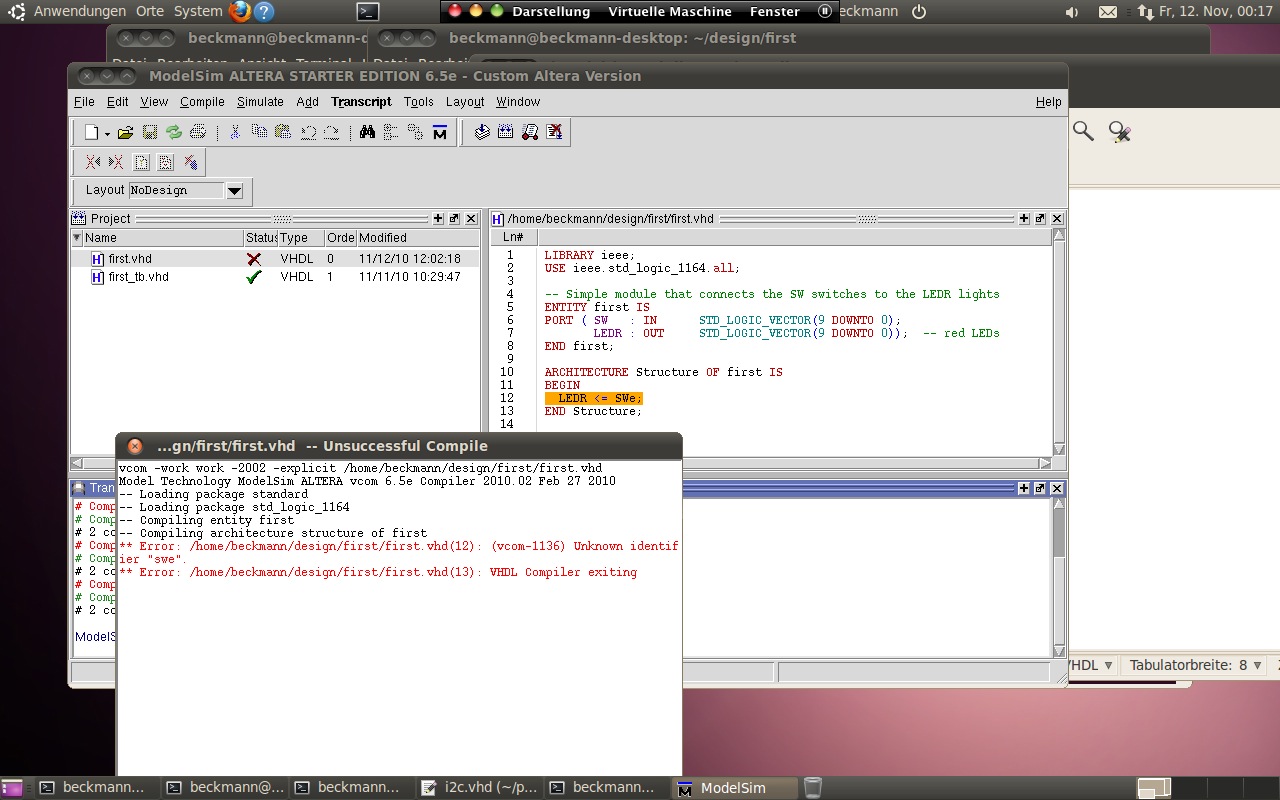
Task: Click the Copy toolbar icon
Action: pyautogui.click(x=259, y=132)
